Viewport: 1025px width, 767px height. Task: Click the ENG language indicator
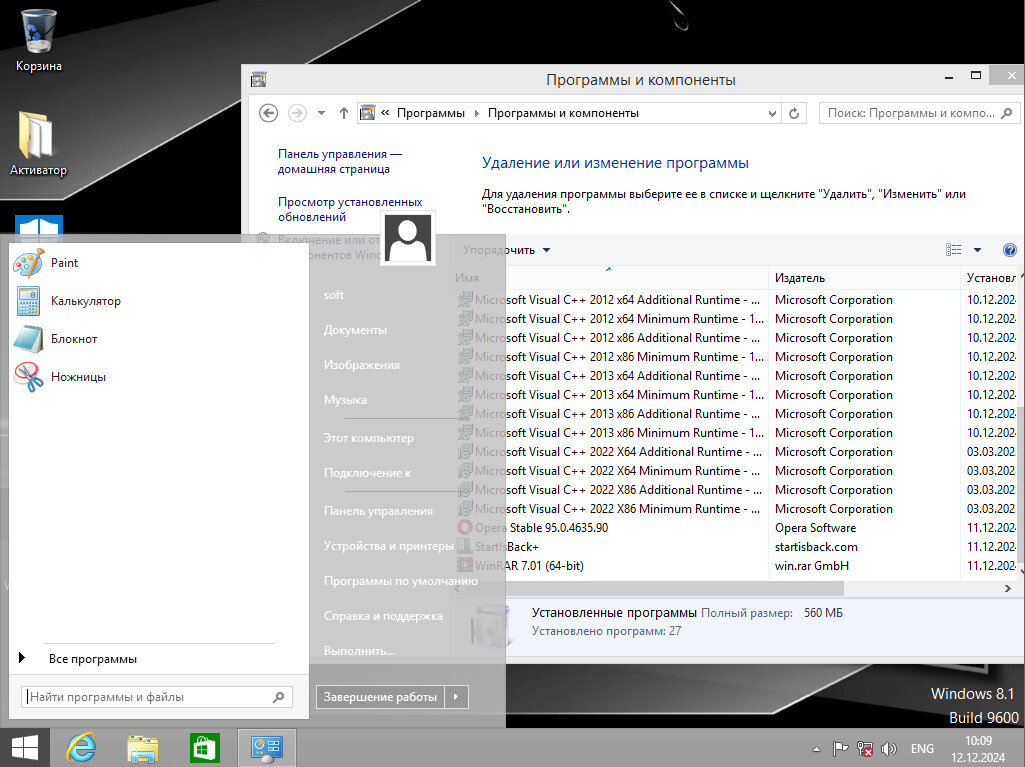[x=922, y=749]
